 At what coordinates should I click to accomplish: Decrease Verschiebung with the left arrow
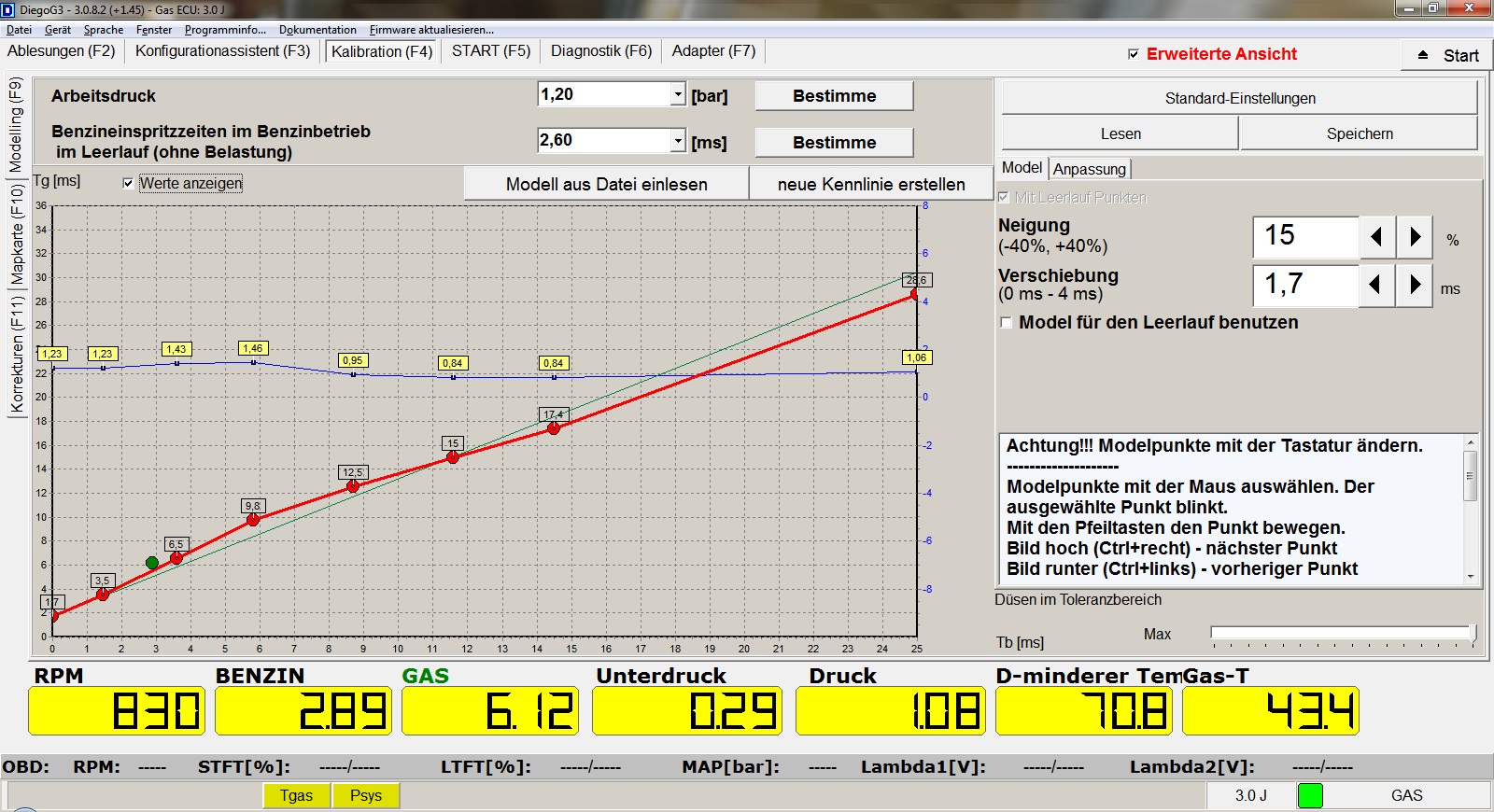[x=1376, y=285]
